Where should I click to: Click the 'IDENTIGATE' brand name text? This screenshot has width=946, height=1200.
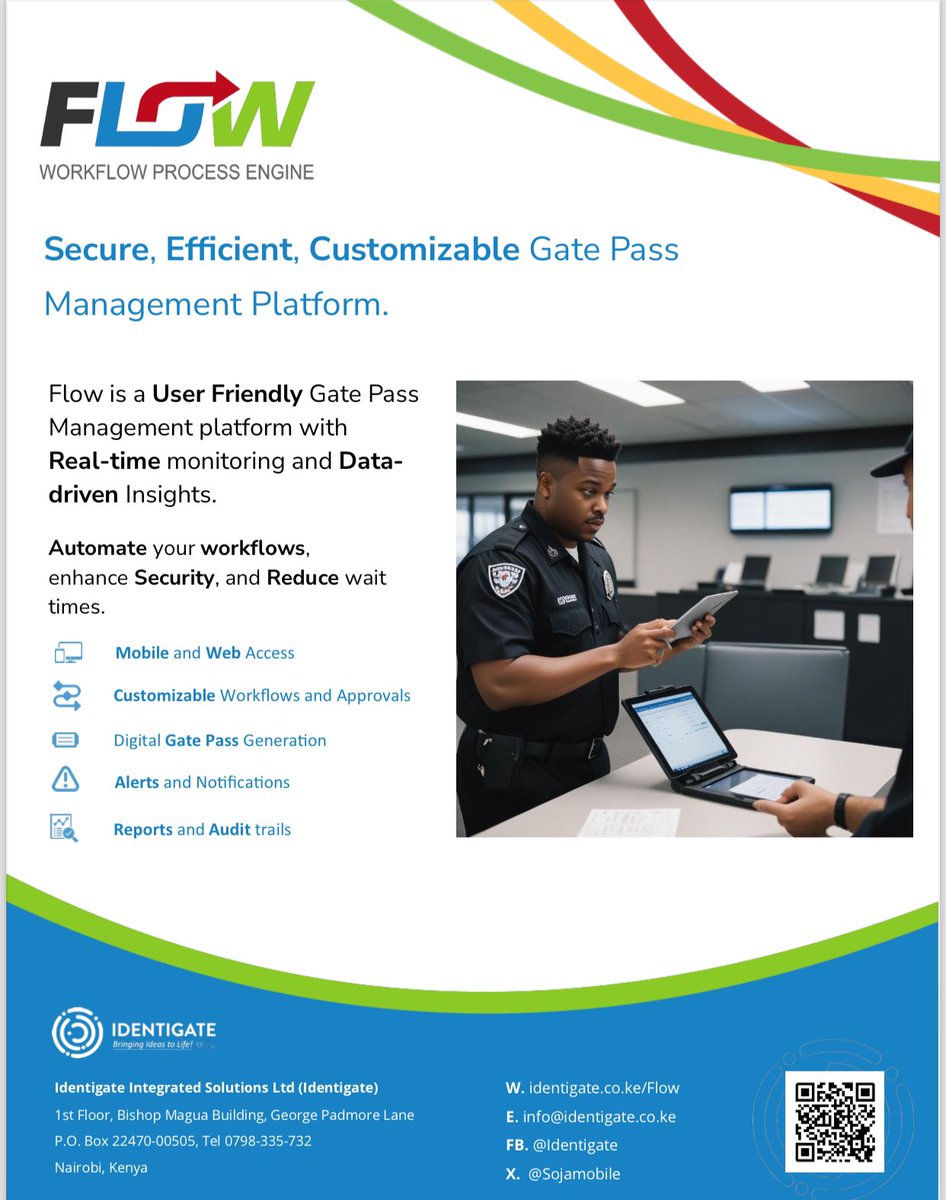(x=163, y=1029)
